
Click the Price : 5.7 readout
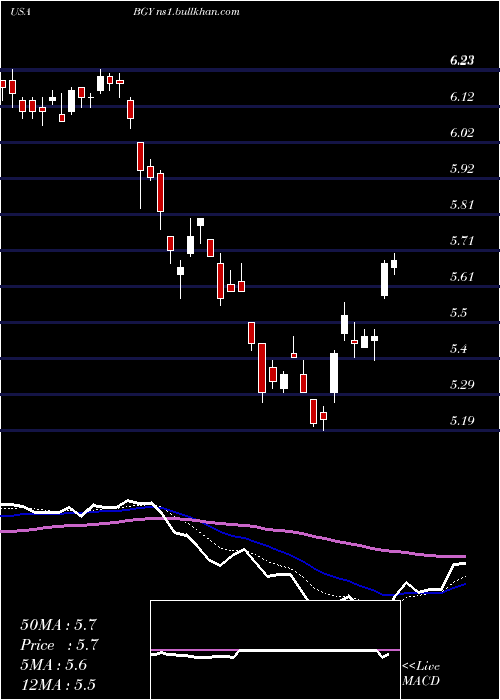click(x=59, y=645)
